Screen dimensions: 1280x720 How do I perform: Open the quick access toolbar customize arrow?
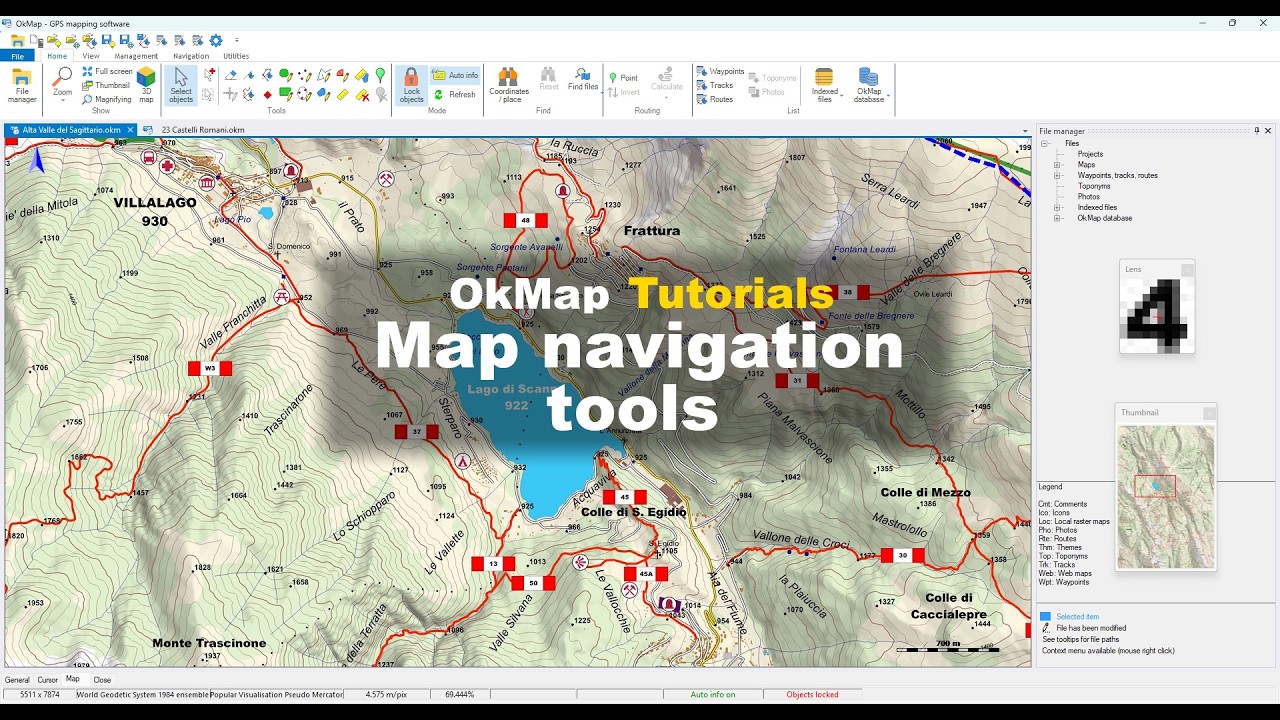(x=237, y=40)
